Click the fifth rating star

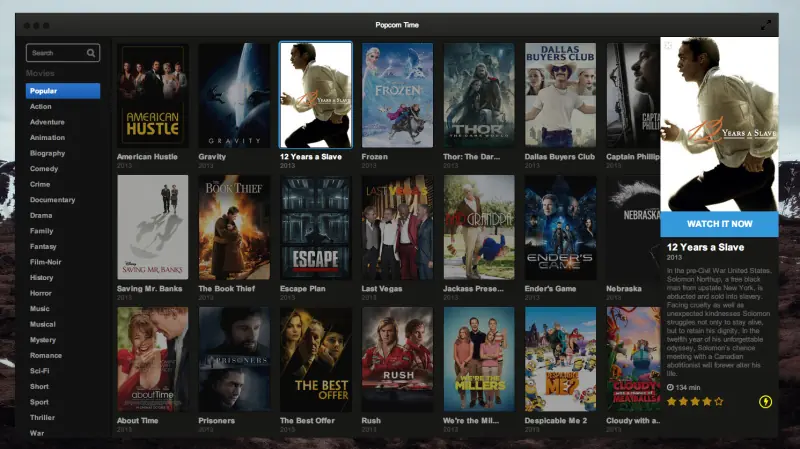(719, 402)
